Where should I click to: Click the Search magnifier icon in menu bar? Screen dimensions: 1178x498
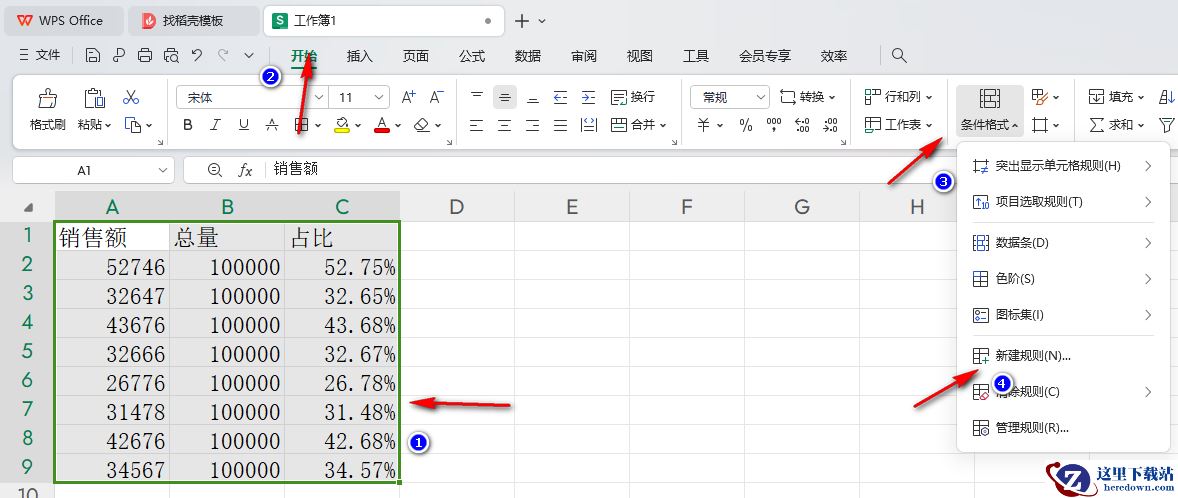[899, 55]
